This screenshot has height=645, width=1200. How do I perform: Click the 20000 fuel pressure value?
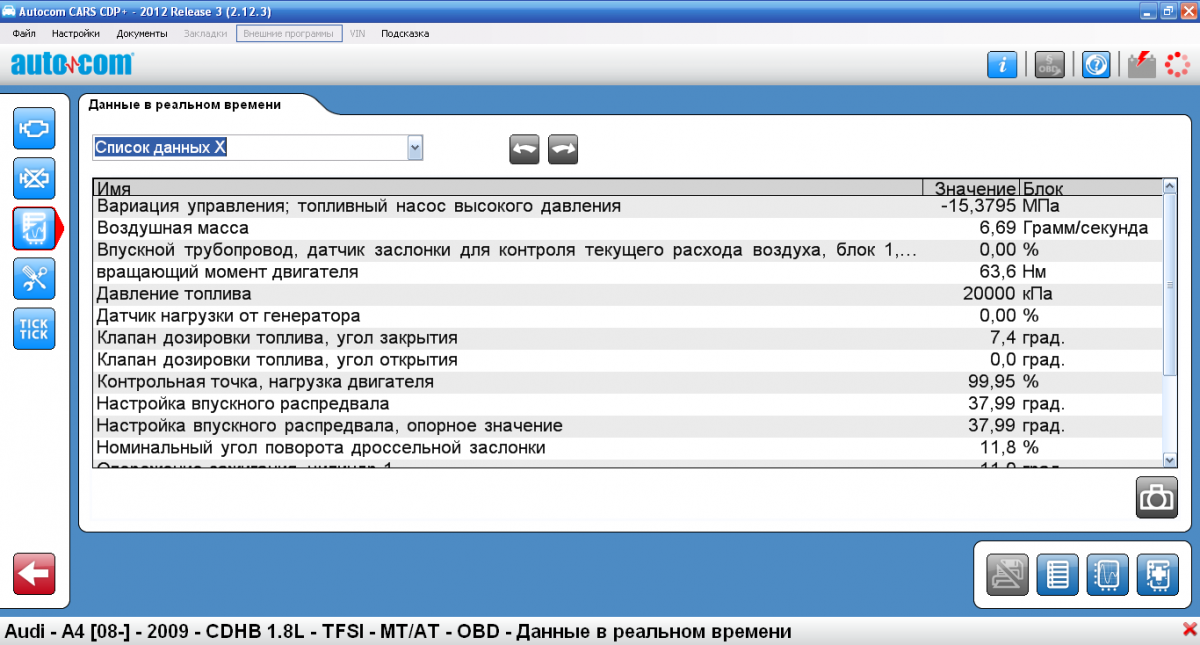tap(989, 294)
